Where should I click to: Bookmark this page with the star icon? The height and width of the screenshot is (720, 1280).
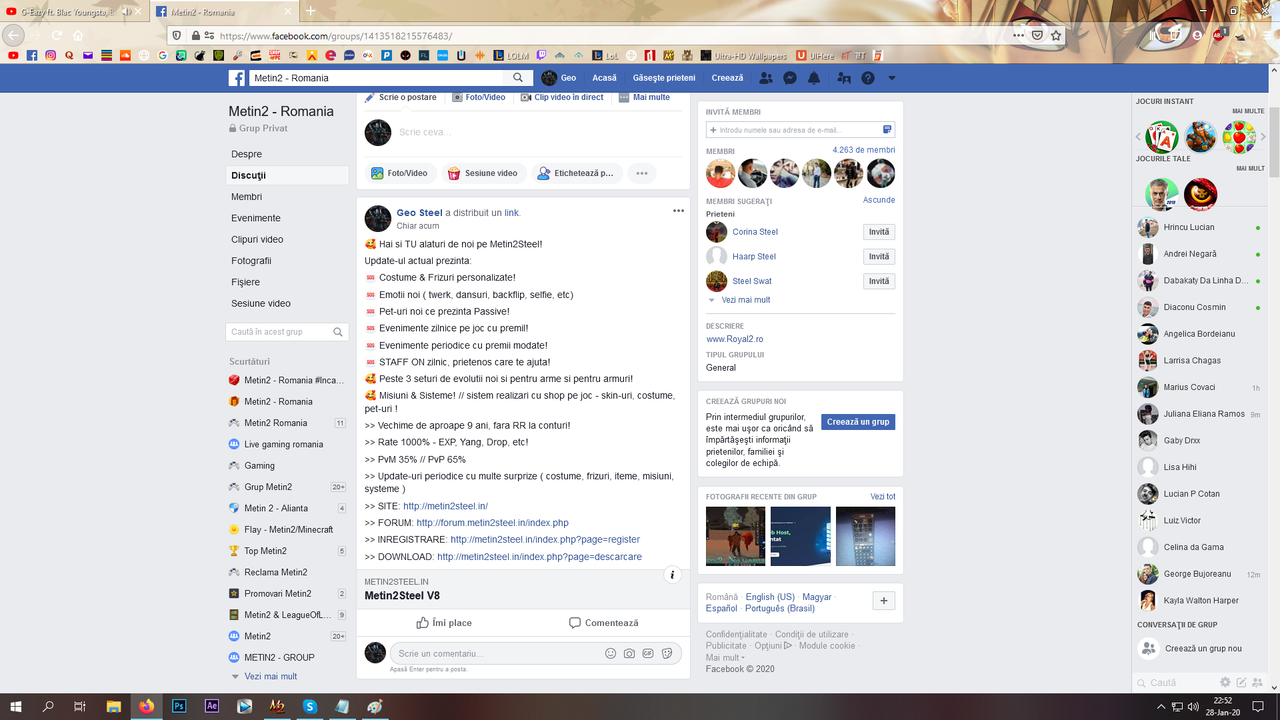pyautogui.click(x=1056, y=35)
